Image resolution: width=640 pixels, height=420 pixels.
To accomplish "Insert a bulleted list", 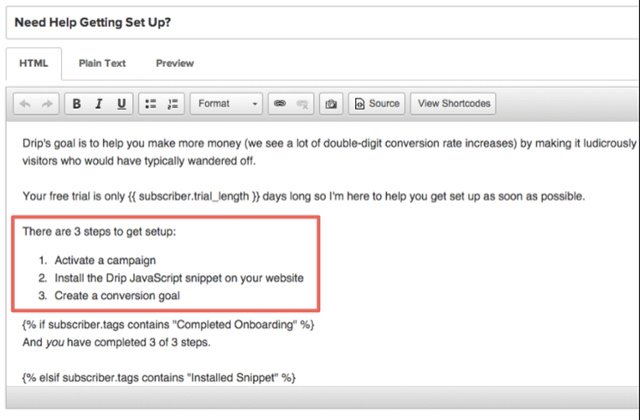I will pos(151,104).
